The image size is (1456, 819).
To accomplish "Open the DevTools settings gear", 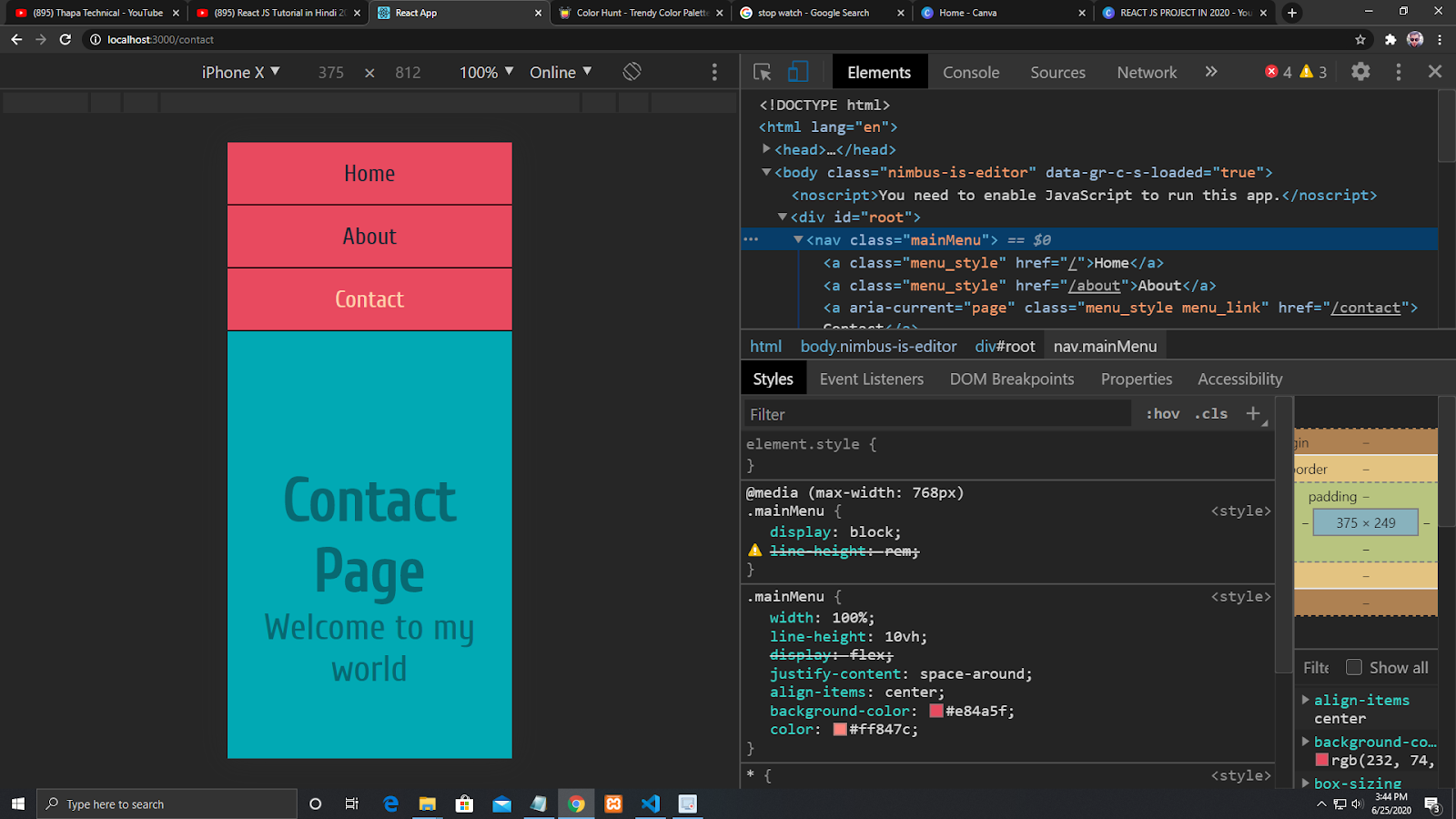I will point(1360,71).
